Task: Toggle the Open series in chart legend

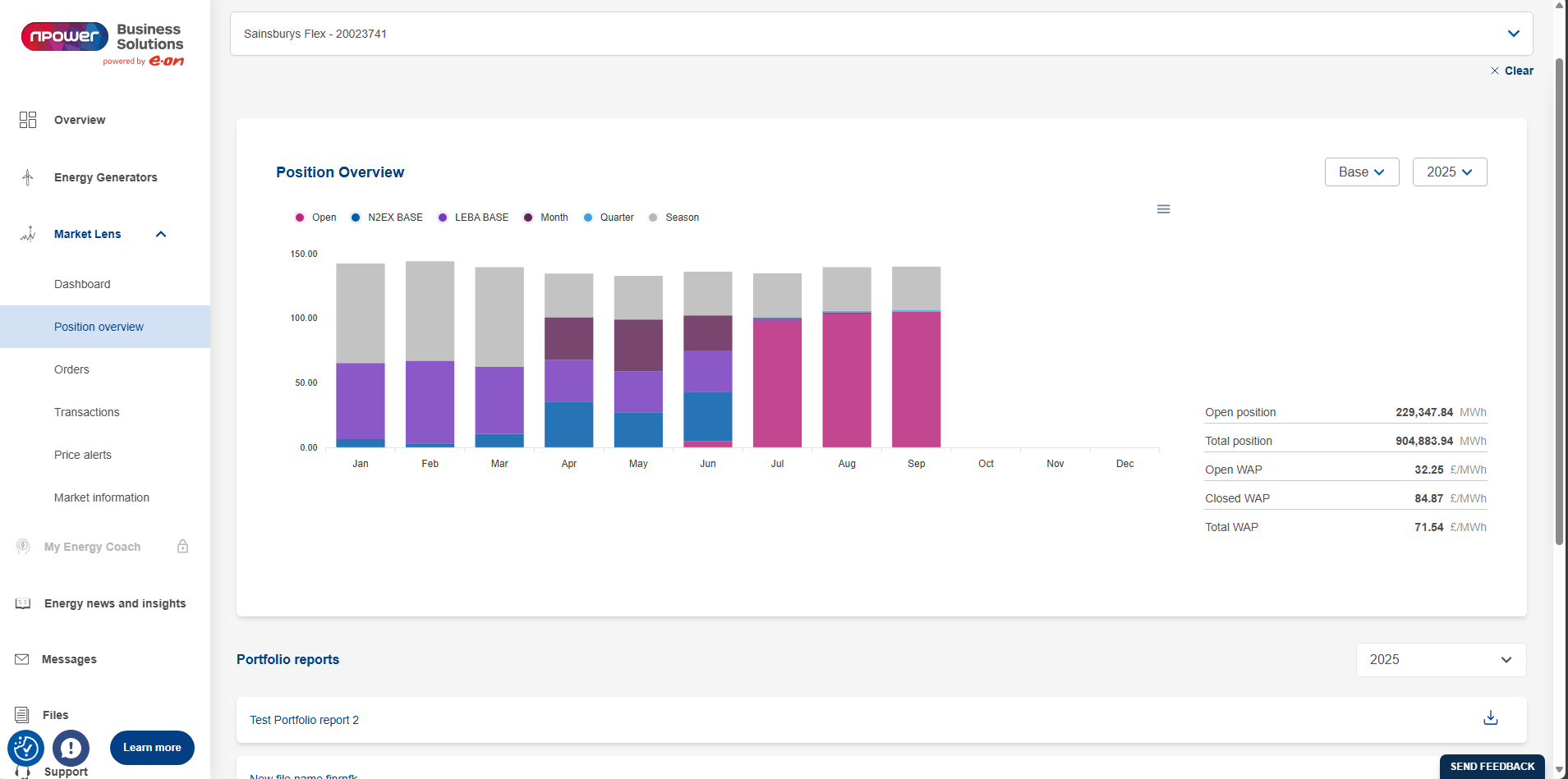Action: [x=315, y=218]
